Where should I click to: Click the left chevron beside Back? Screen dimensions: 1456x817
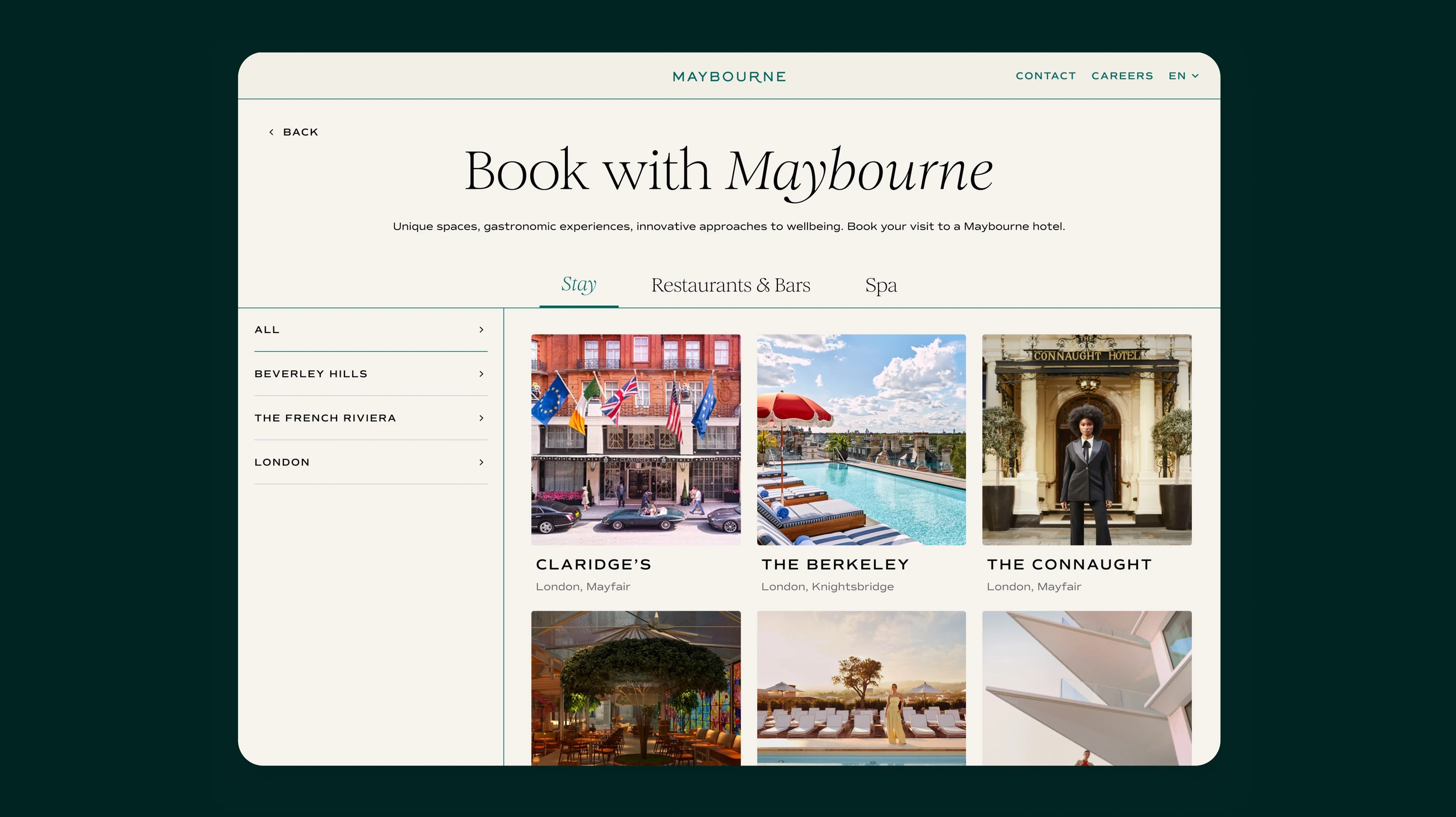tap(271, 132)
